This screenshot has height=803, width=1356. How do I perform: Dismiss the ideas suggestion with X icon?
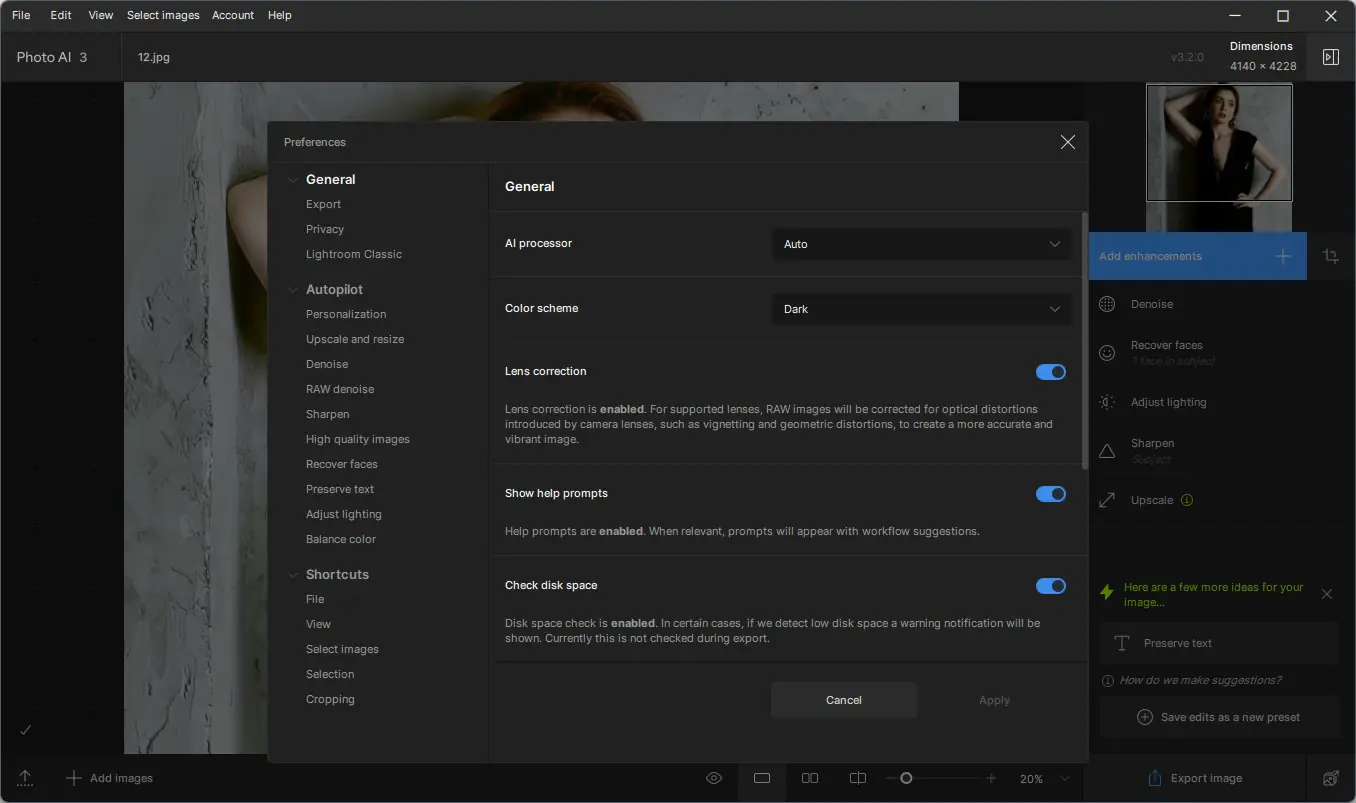click(x=1327, y=594)
